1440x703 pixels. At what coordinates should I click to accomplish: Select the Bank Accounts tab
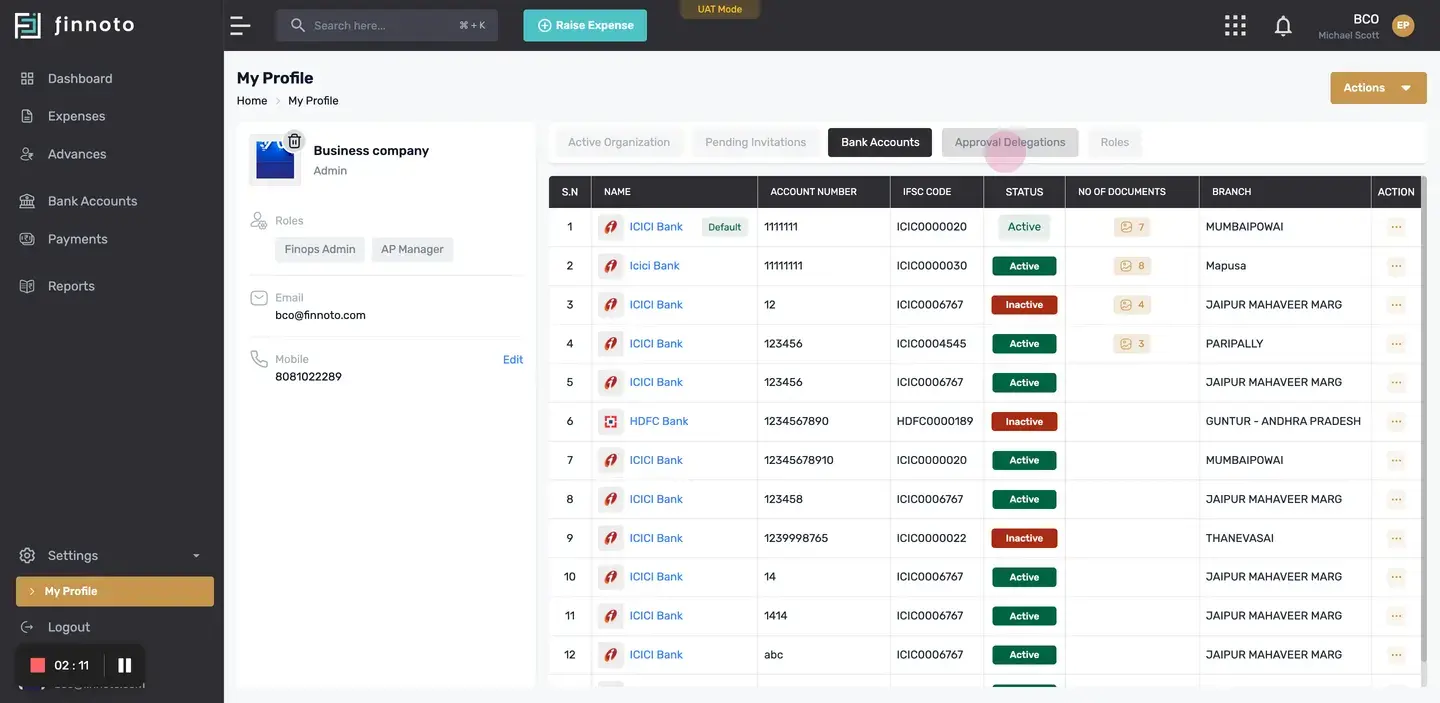(x=880, y=142)
